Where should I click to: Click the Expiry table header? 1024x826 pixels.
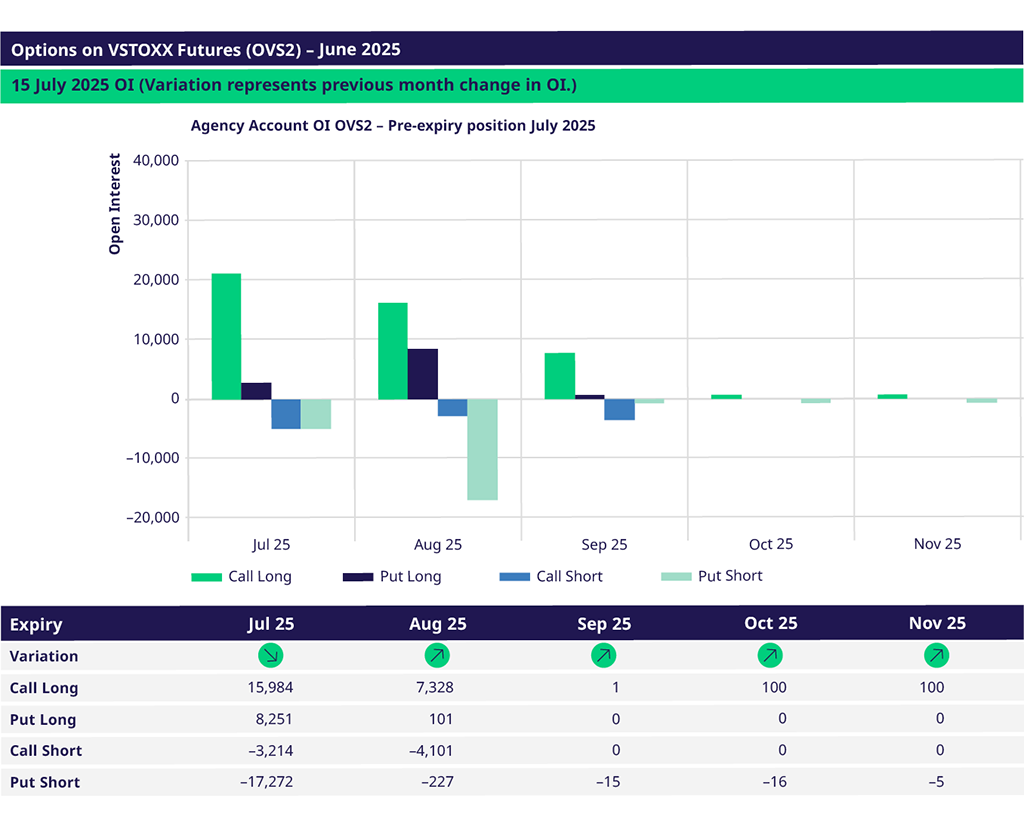click(x=36, y=625)
